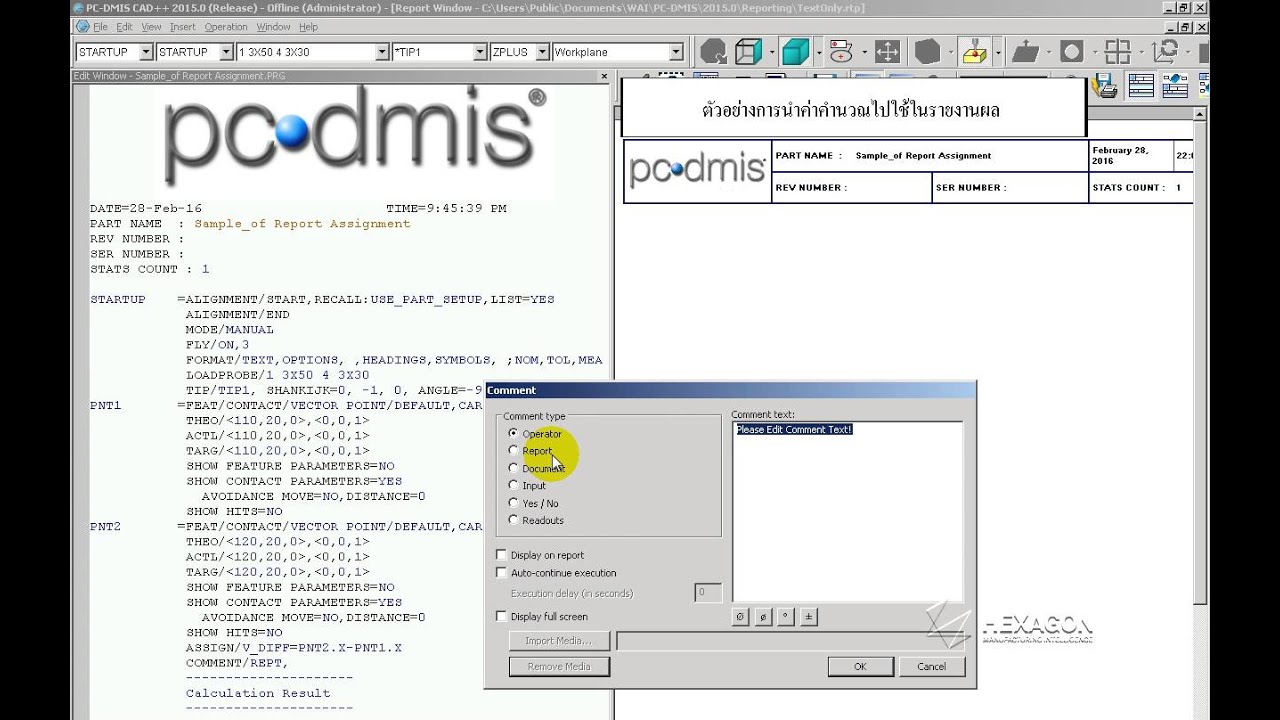This screenshot has height=720, width=1280.
Task: Click the COMMENT/REPT line in edit window
Action: click(236, 663)
